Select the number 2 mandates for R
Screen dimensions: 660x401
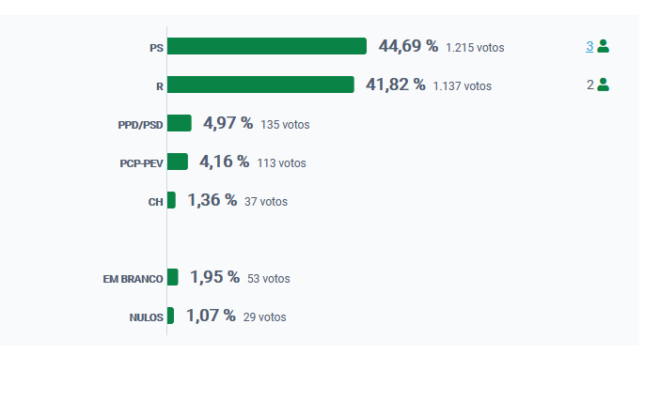tap(590, 85)
